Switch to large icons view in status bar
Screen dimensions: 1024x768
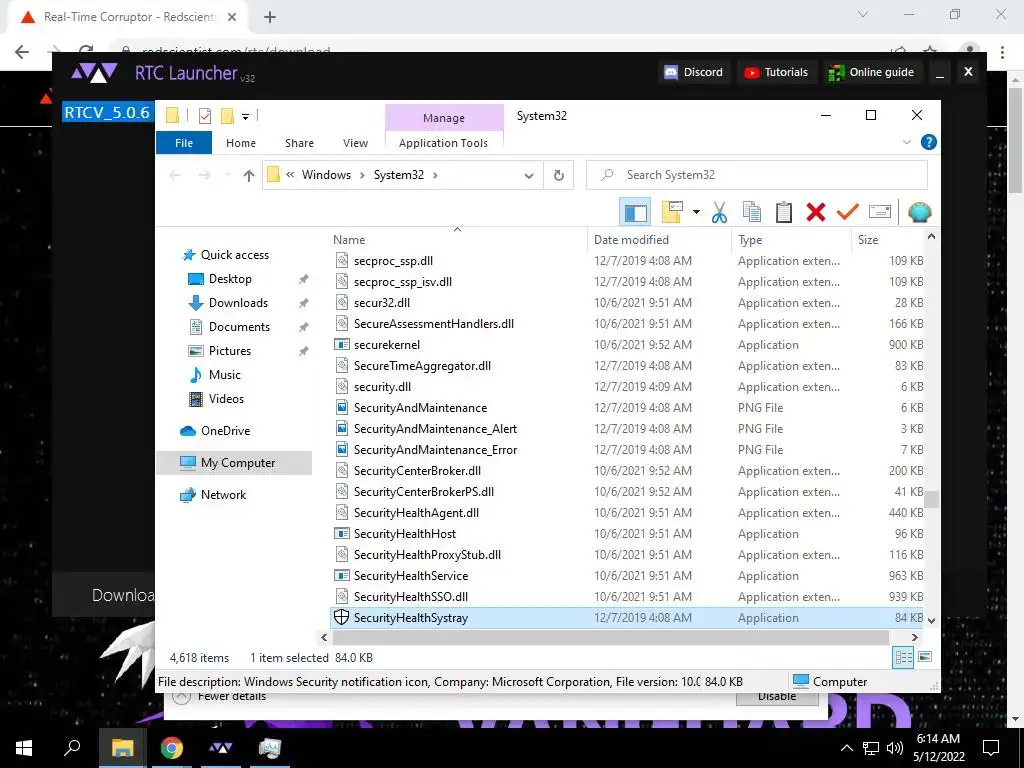click(x=925, y=657)
